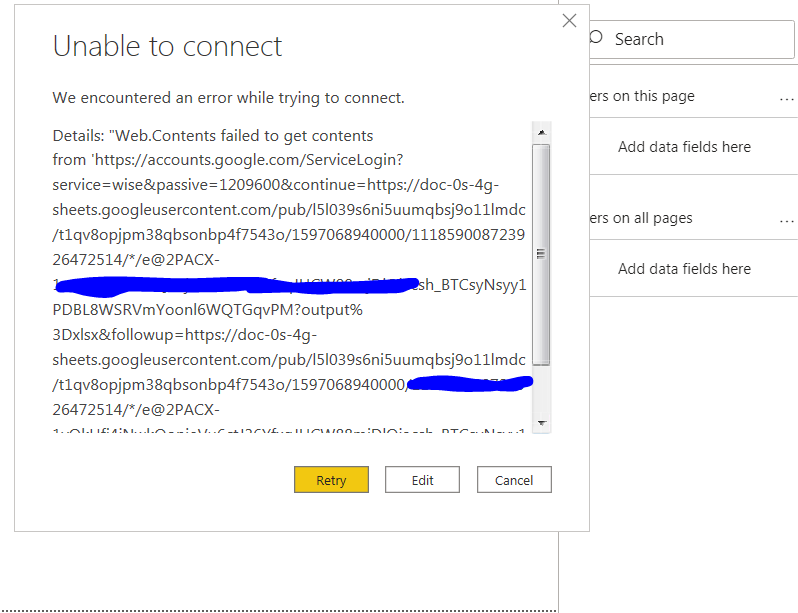Viewport: 798px width, 613px height.
Task: Click the 'Unable to connect' dialog title
Action: 167,46
